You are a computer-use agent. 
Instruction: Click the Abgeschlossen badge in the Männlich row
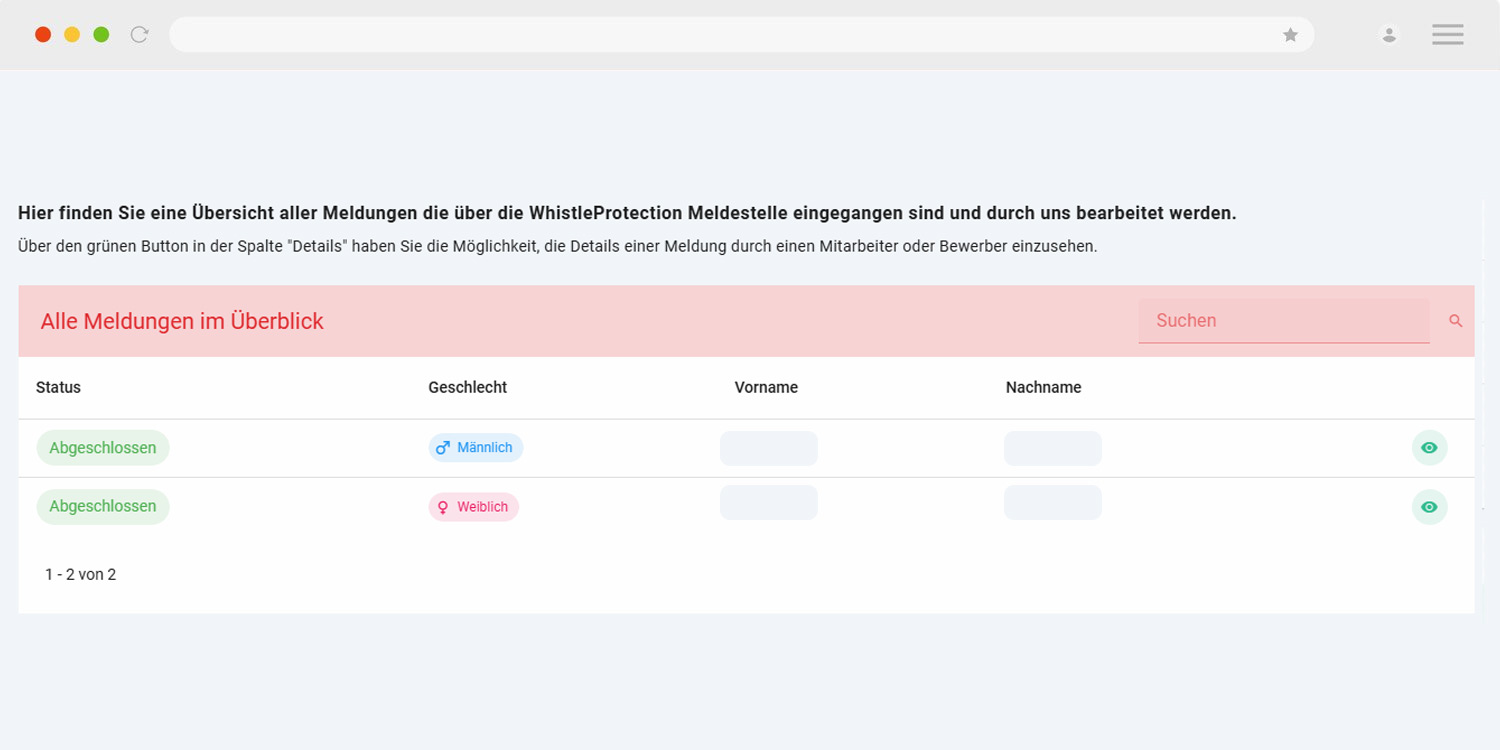[103, 448]
